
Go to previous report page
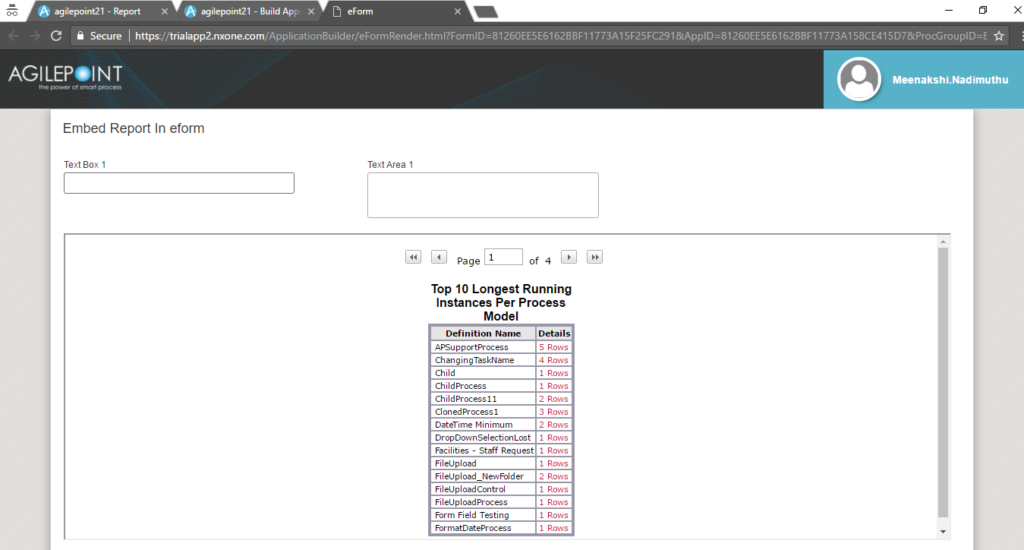[439, 257]
